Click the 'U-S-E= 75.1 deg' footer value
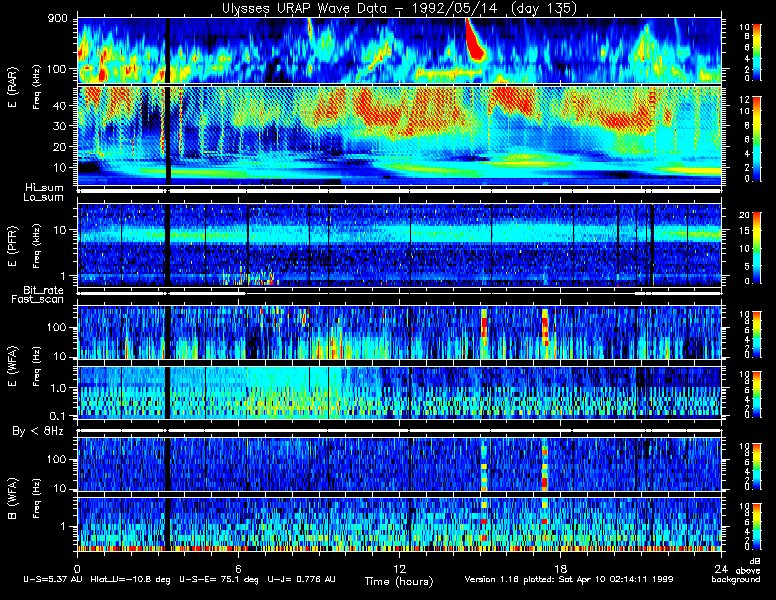The width and height of the screenshot is (776, 600). point(219,579)
